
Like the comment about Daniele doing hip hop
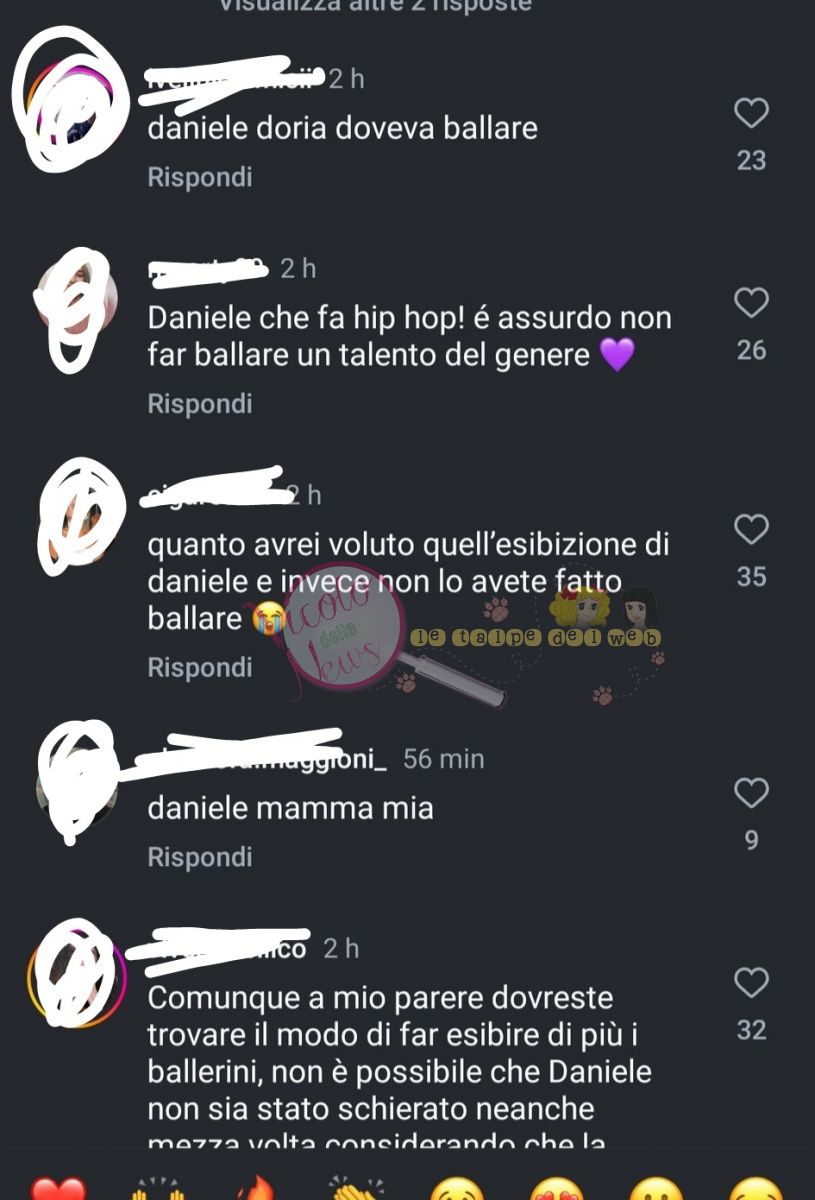[751, 303]
